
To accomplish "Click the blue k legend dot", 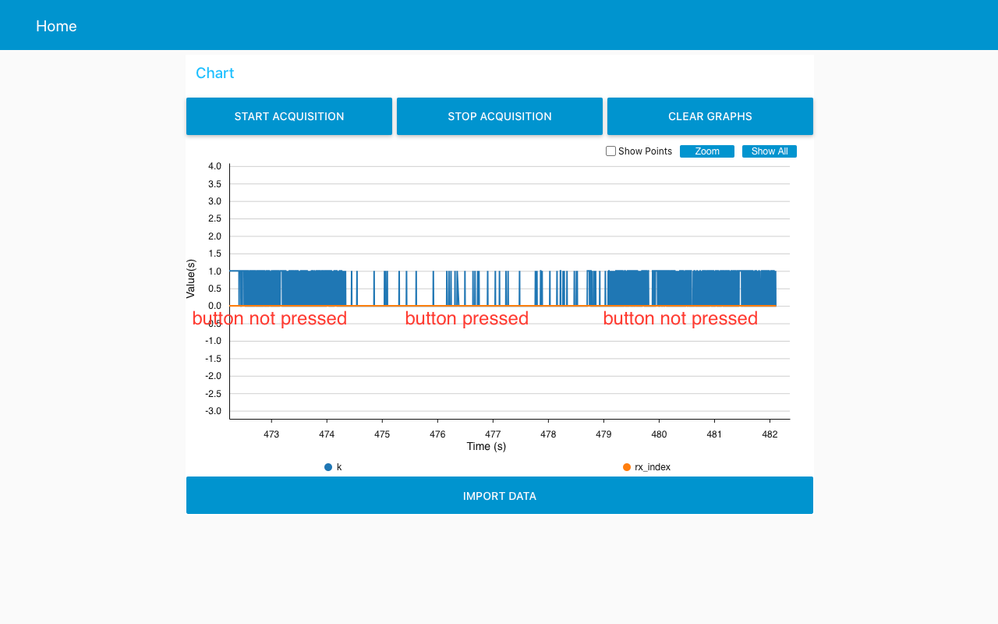I will pyautogui.click(x=328, y=467).
